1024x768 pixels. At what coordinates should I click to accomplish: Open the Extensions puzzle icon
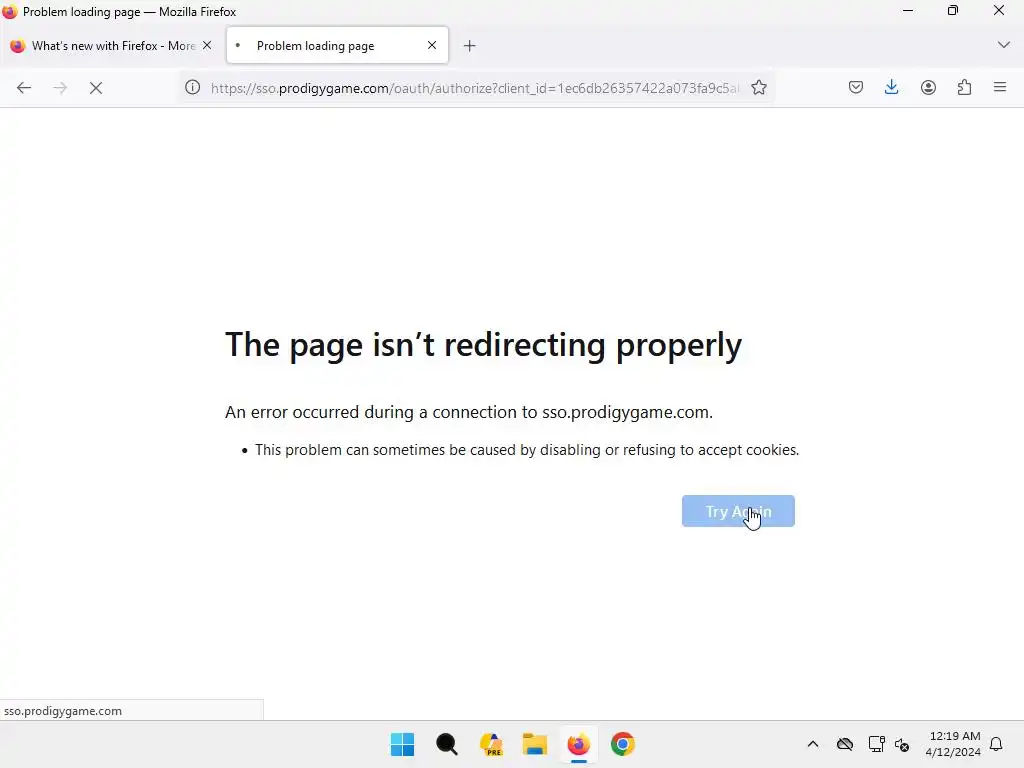point(964,88)
